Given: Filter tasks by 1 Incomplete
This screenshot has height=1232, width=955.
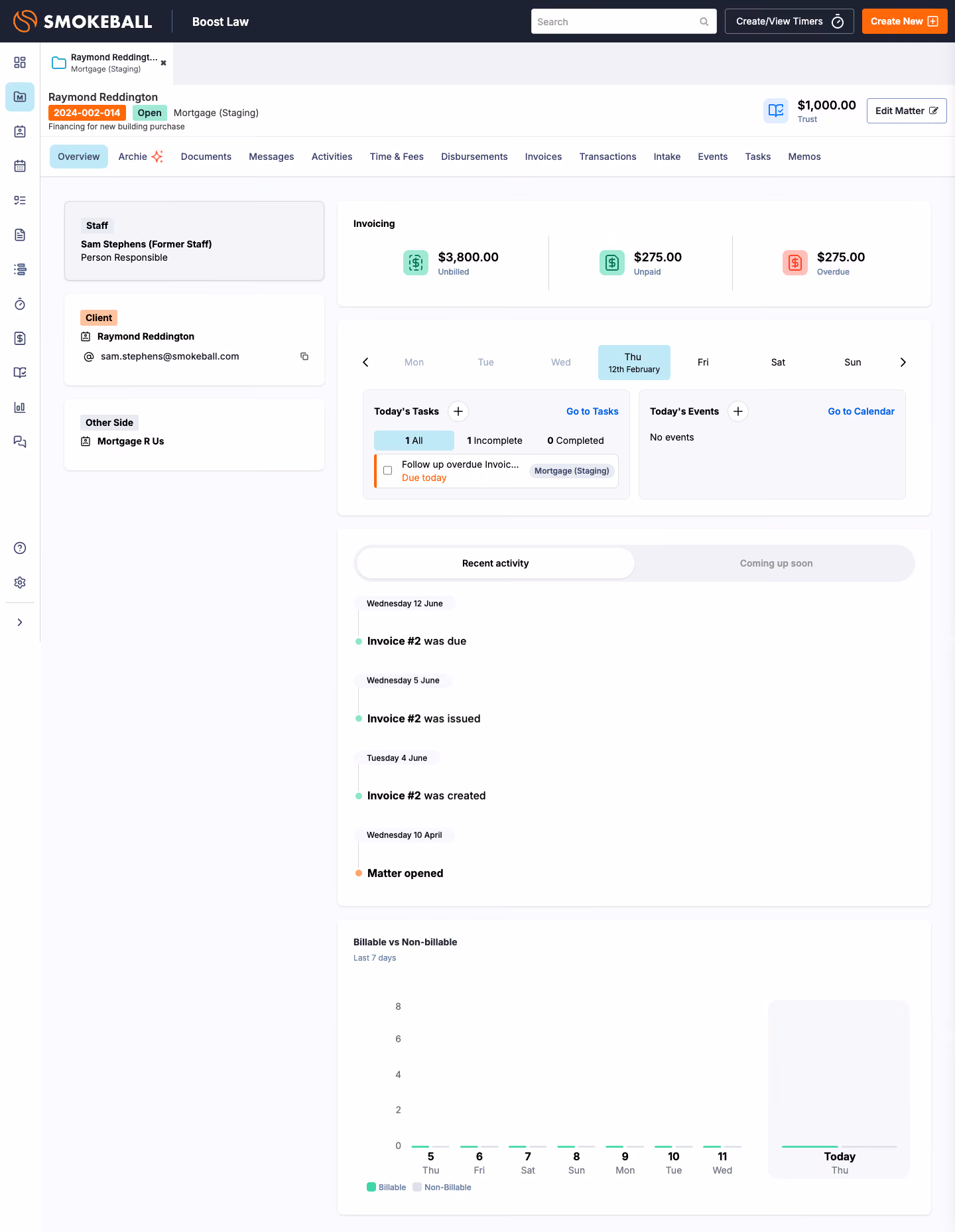Looking at the screenshot, I should coord(495,441).
